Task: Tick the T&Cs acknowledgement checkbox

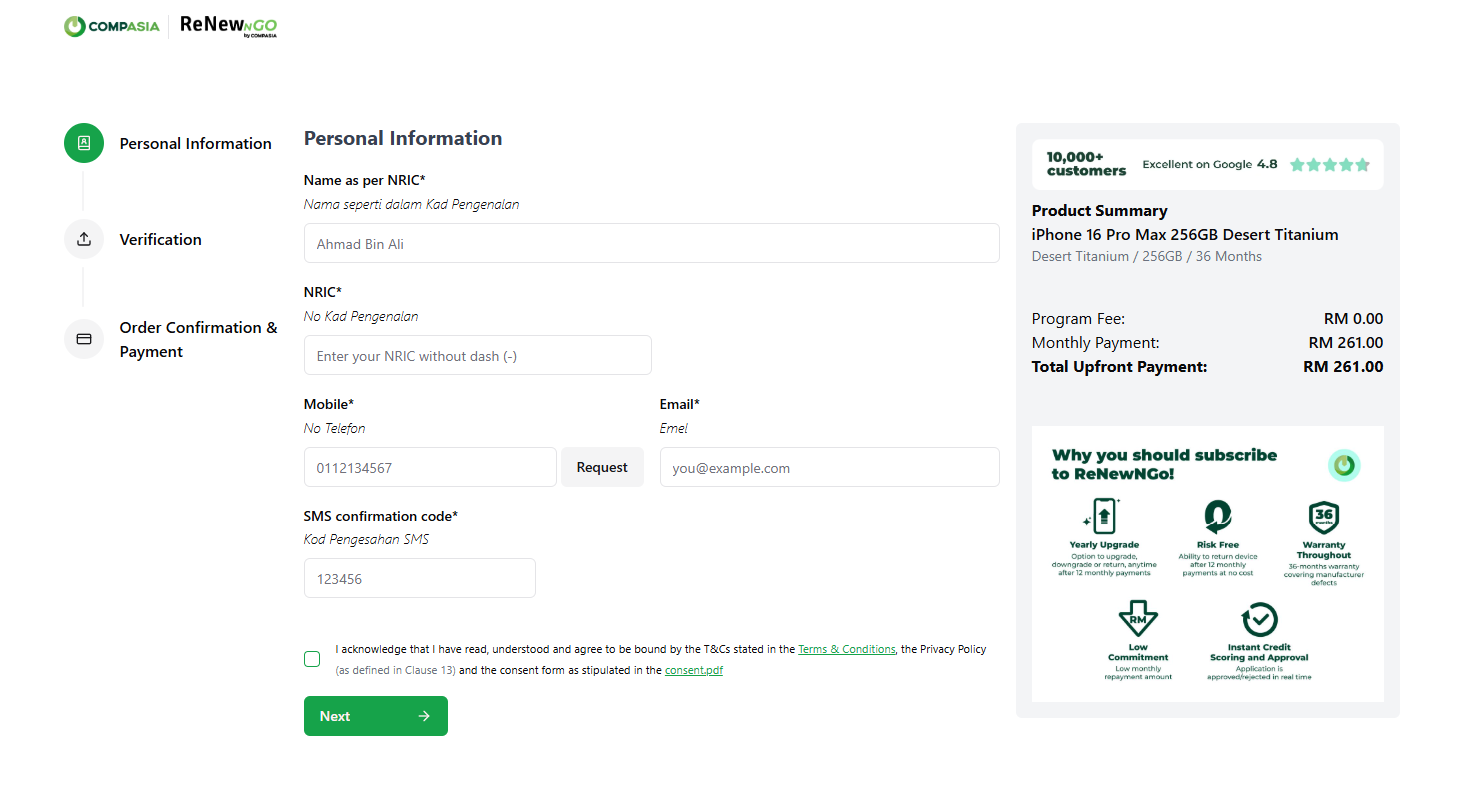Action: [x=312, y=659]
